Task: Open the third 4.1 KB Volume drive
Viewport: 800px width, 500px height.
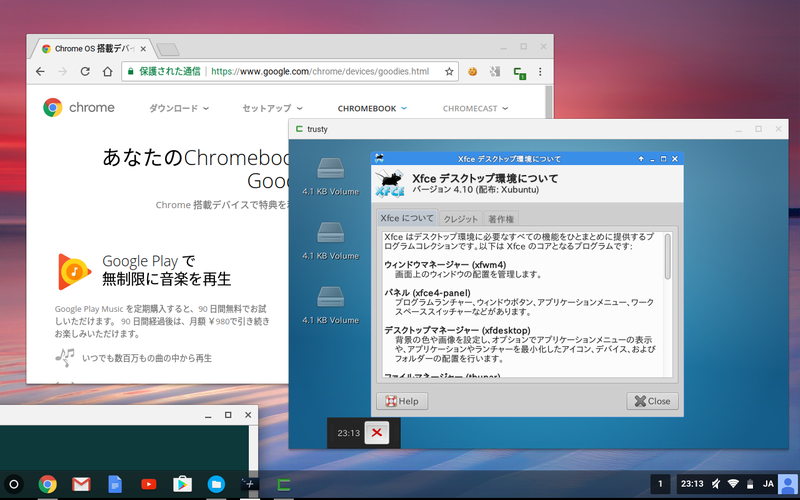Action: click(331, 296)
